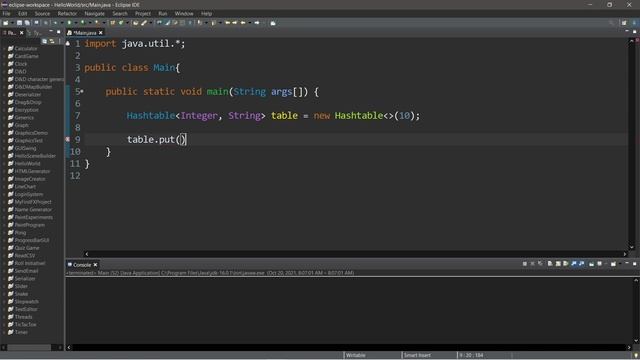Screen dimensions: 640x360
Task: Click Link with Editor in Package Explorer
Action: tap(52, 41)
